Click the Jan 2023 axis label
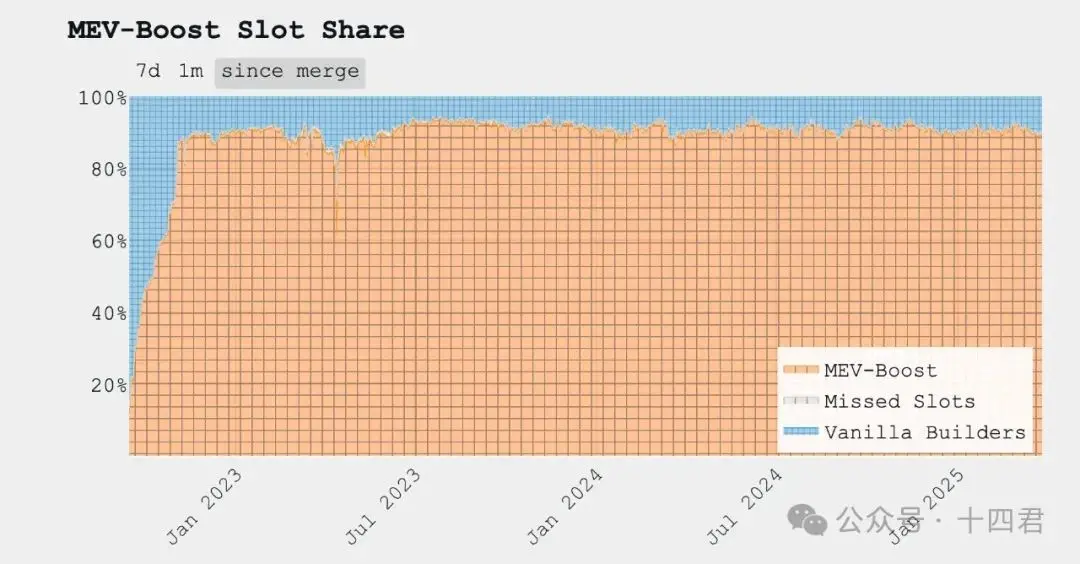The width and height of the screenshot is (1080, 564). click(x=205, y=505)
